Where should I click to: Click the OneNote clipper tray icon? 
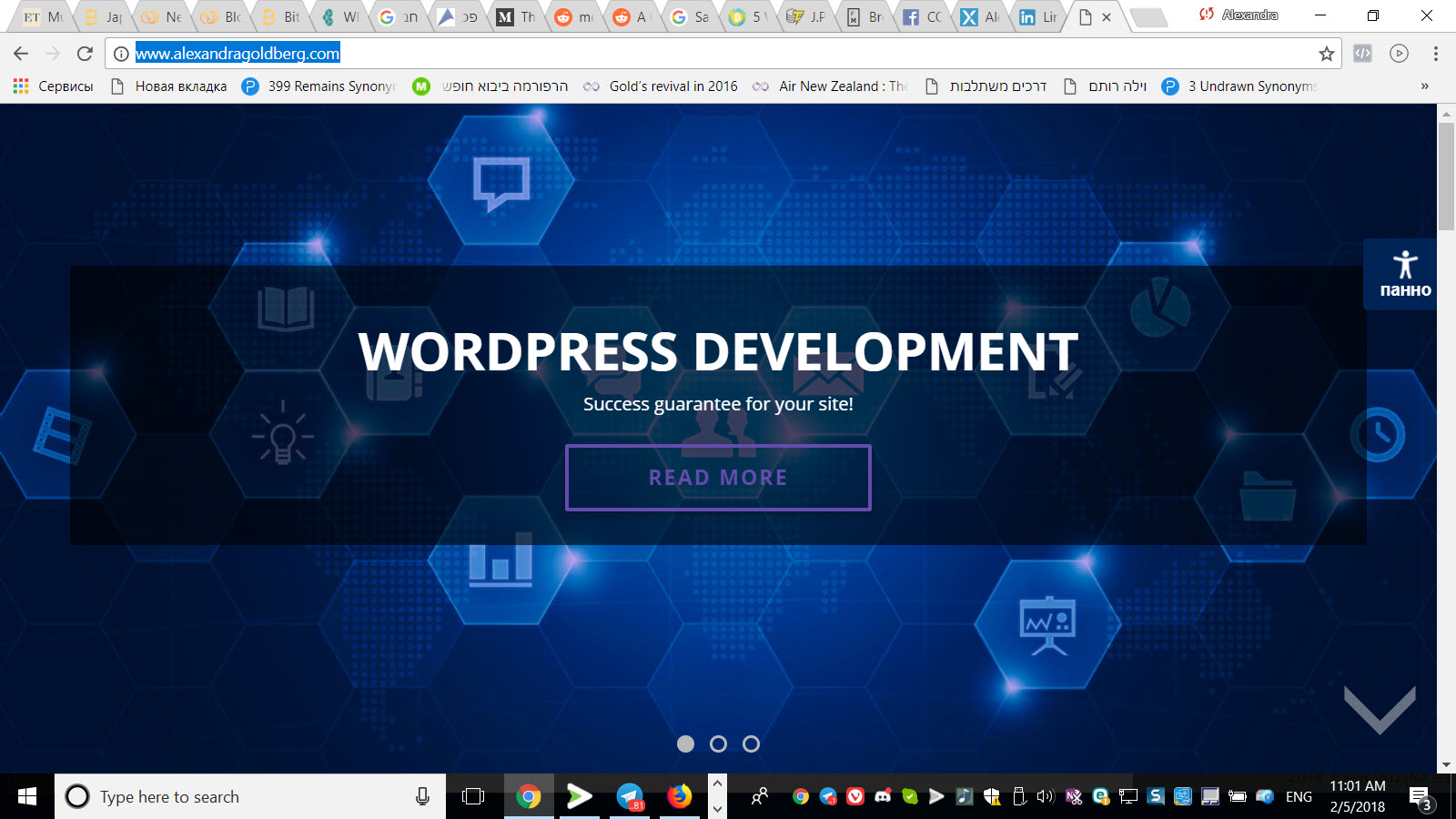[1074, 796]
